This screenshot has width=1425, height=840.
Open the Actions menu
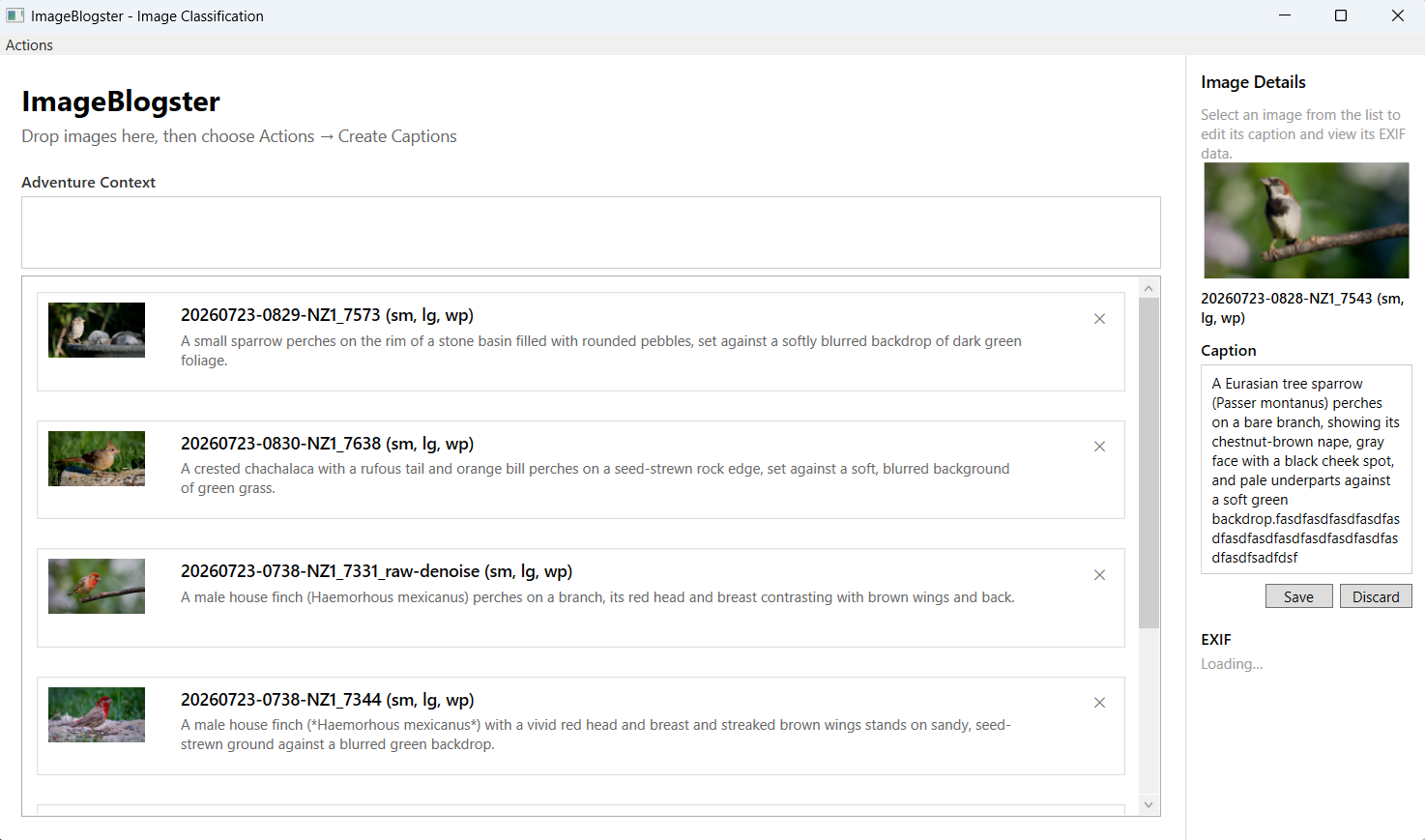[x=29, y=45]
